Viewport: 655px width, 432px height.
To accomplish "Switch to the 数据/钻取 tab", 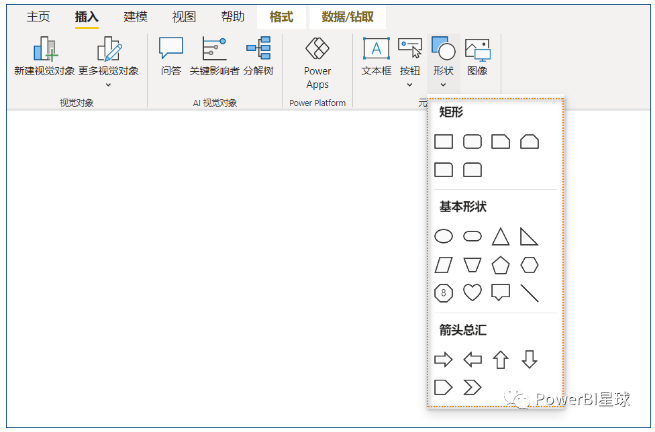I will coord(347,17).
